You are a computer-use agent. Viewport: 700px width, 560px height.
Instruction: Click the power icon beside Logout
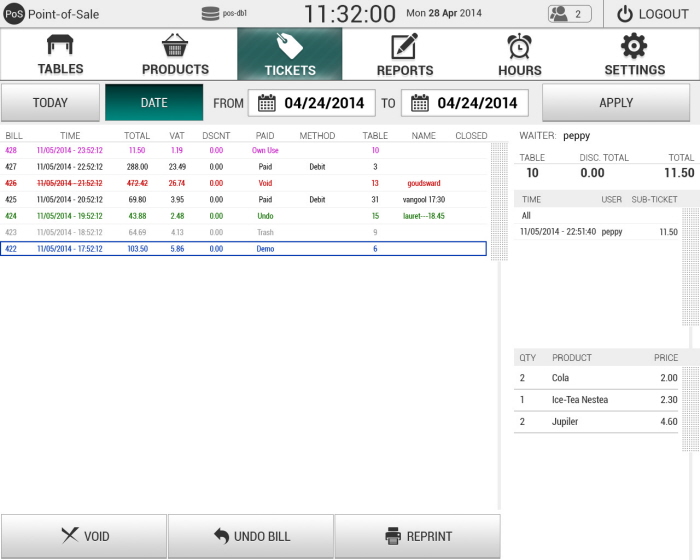pos(625,14)
